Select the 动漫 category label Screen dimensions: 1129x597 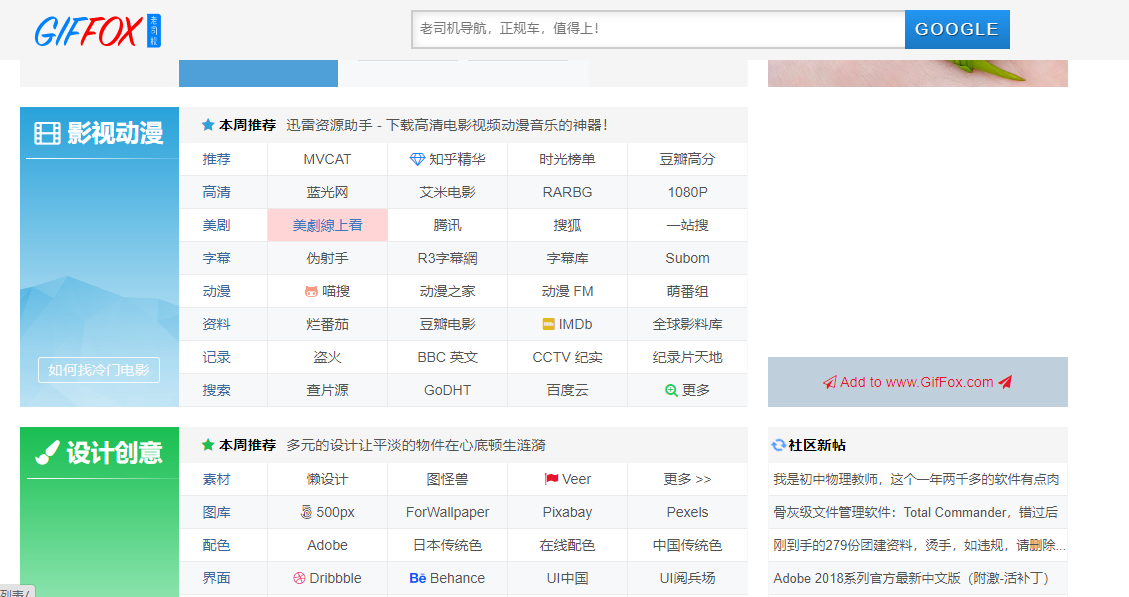pos(216,292)
